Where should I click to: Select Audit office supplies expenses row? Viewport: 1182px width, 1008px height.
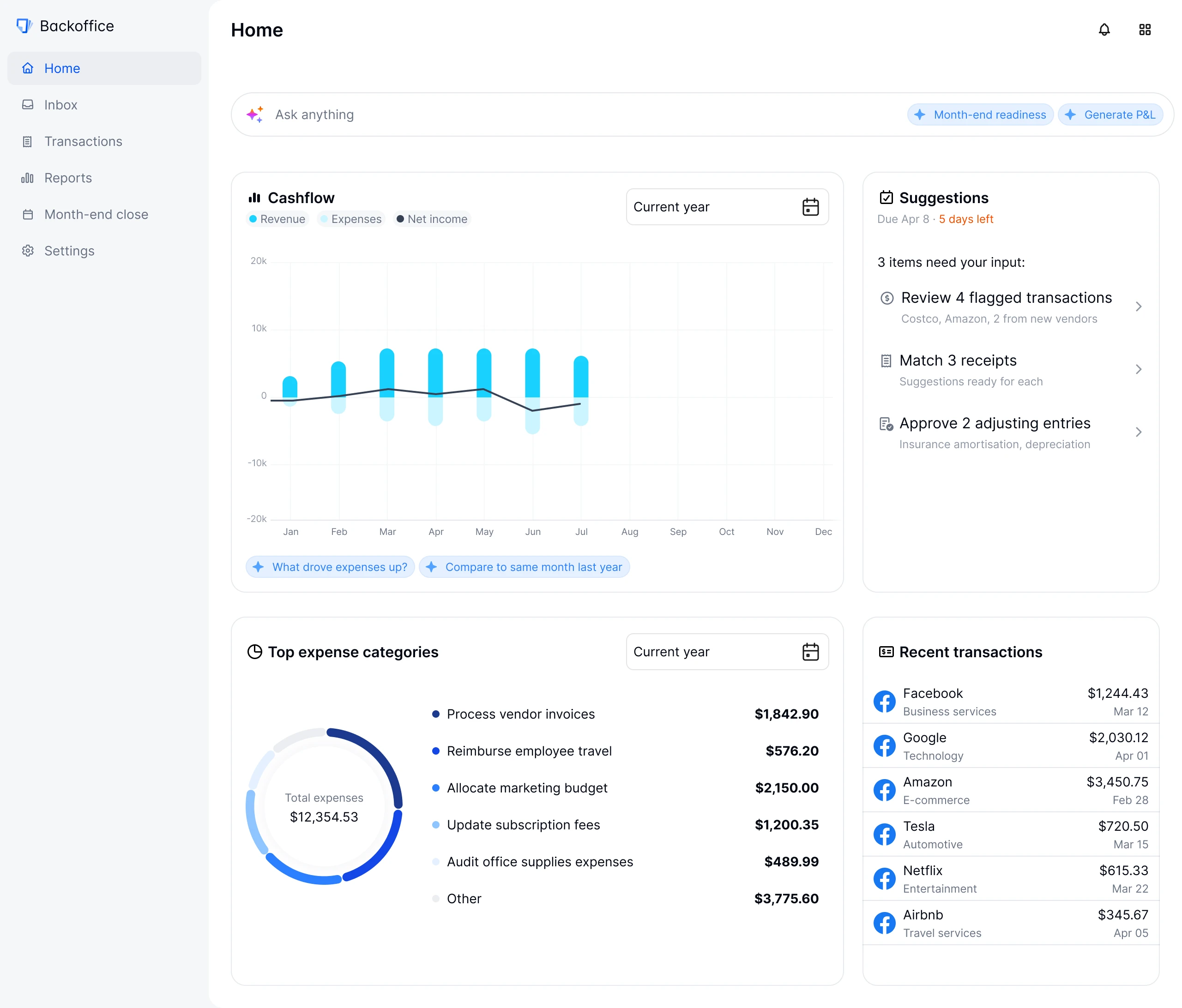tap(625, 862)
